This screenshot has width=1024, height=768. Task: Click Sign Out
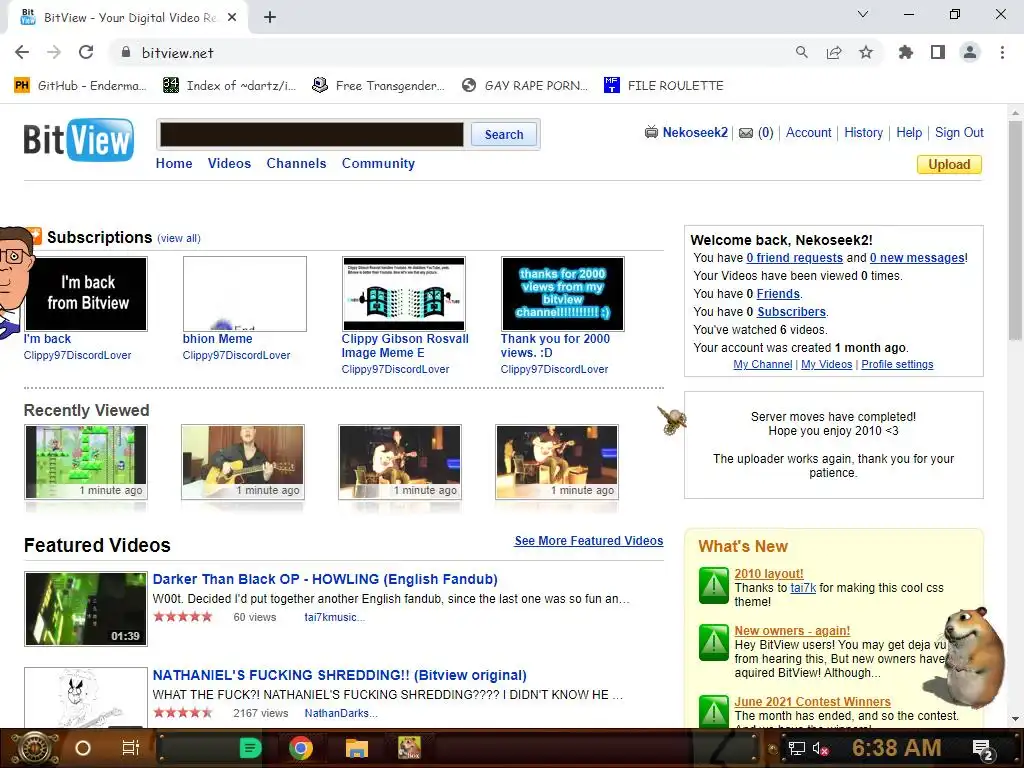[959, 133]
